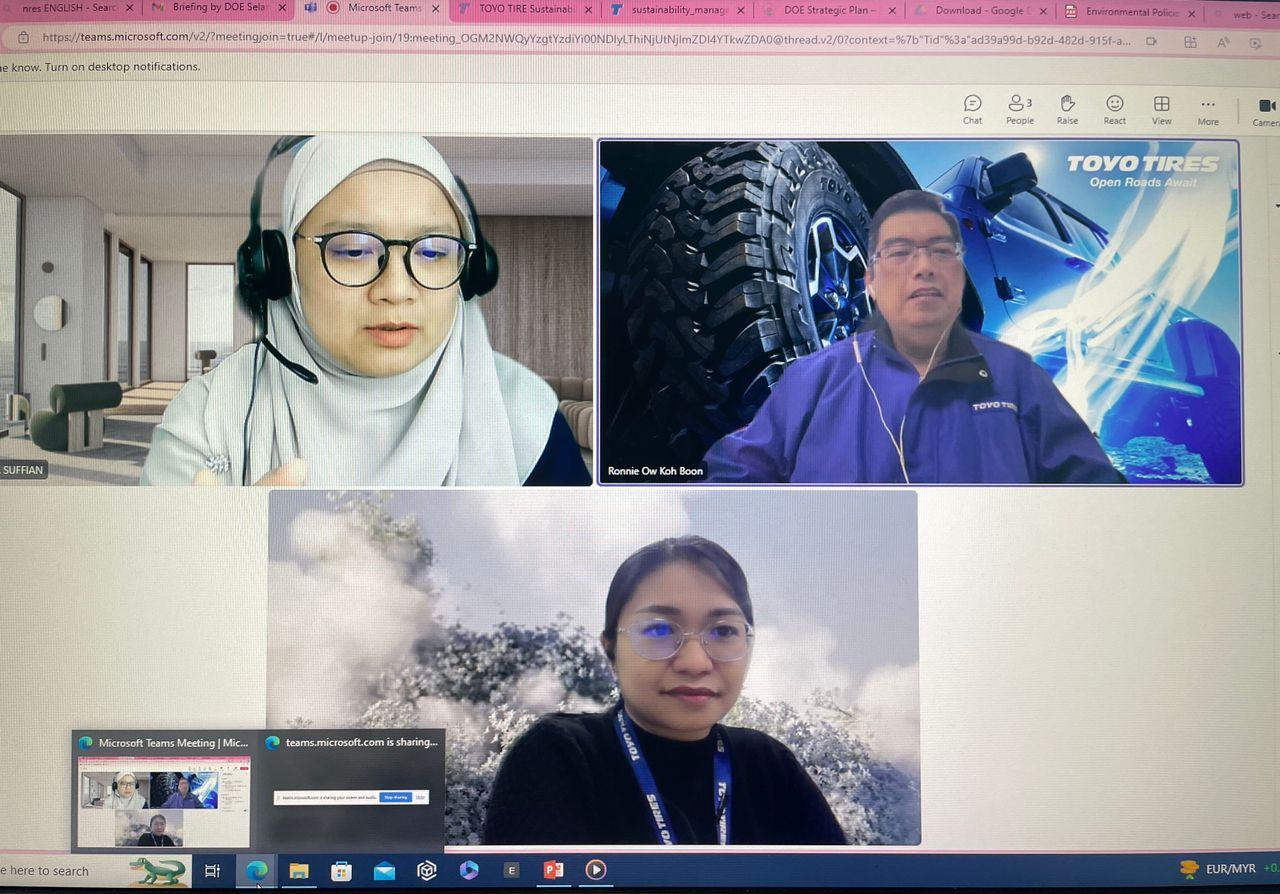The width and height of the screenshot is (1280, 894).
Task: Open the meeting Chat panel
Action: coord(972,109)
